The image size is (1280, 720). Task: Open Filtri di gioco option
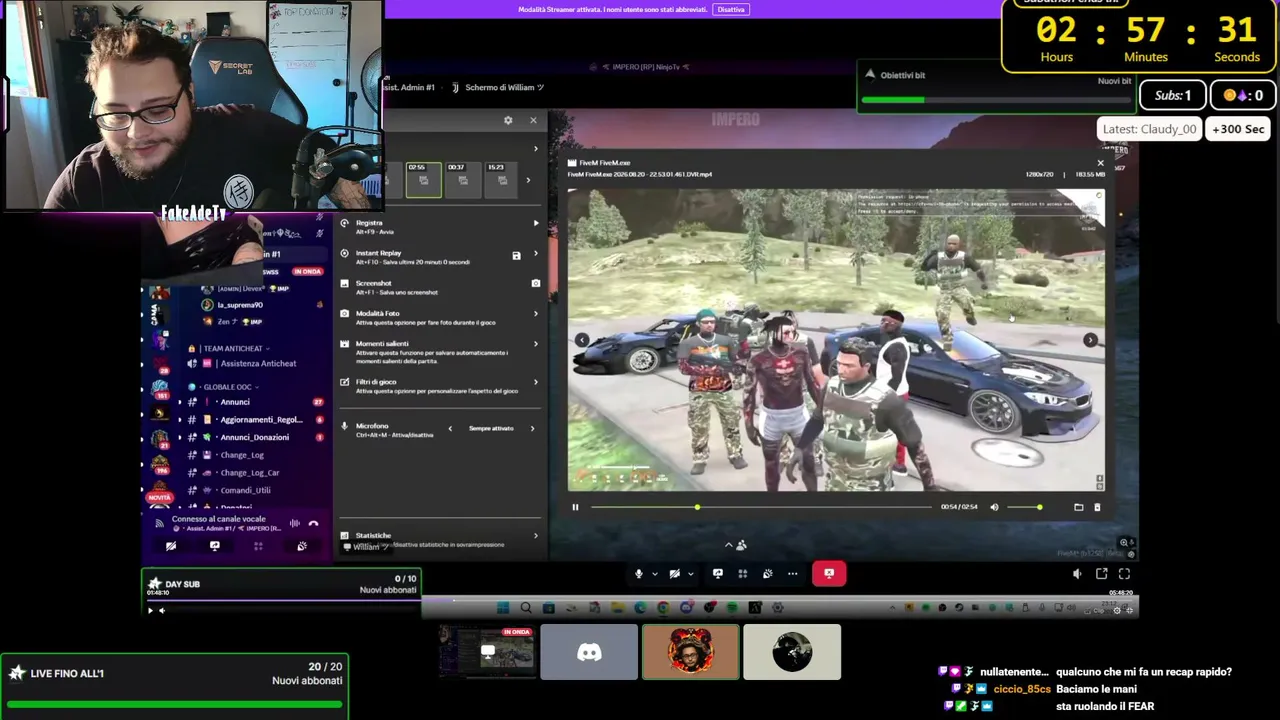pos(439,386)
